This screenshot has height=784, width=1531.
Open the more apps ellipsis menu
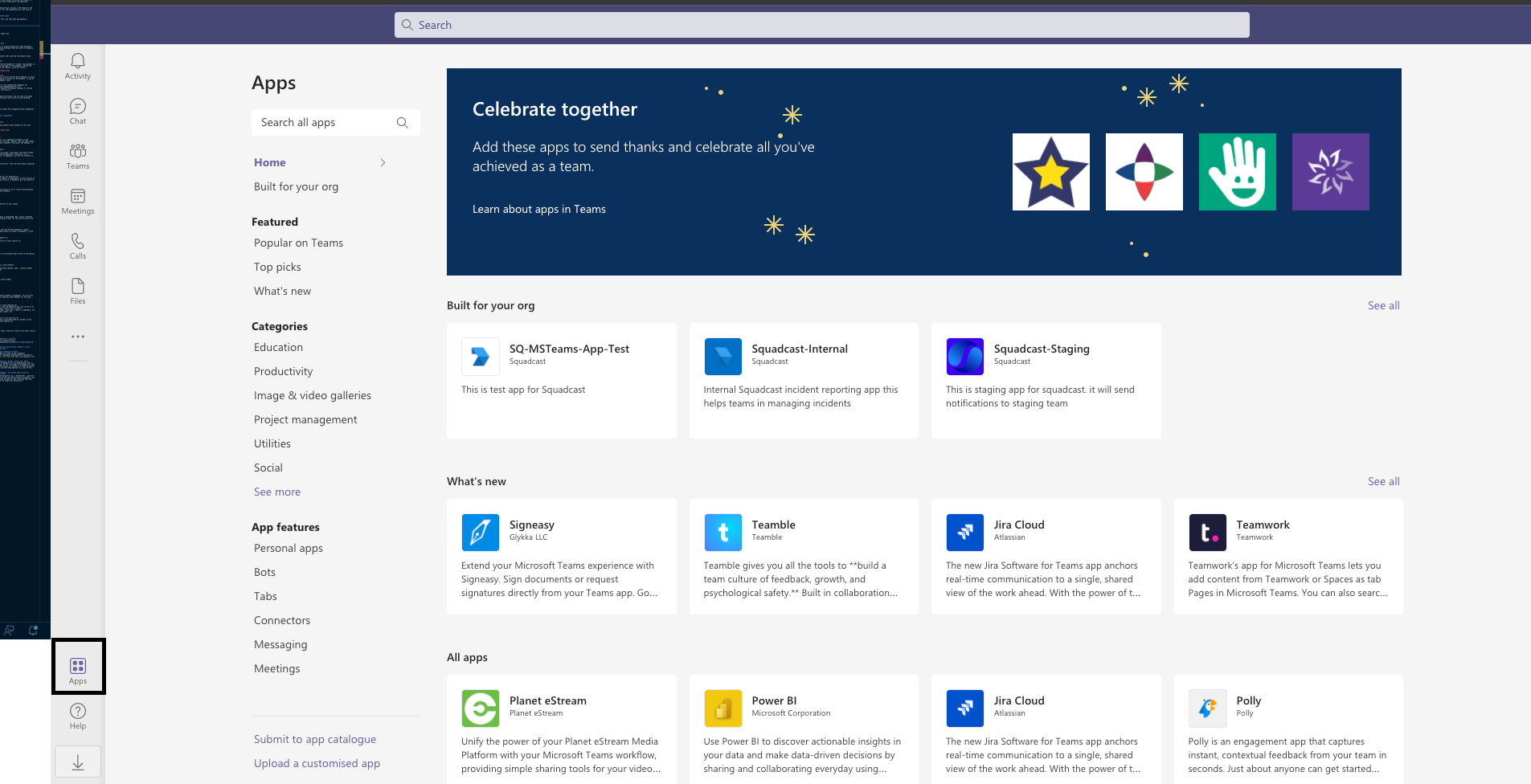click(78, 337)
